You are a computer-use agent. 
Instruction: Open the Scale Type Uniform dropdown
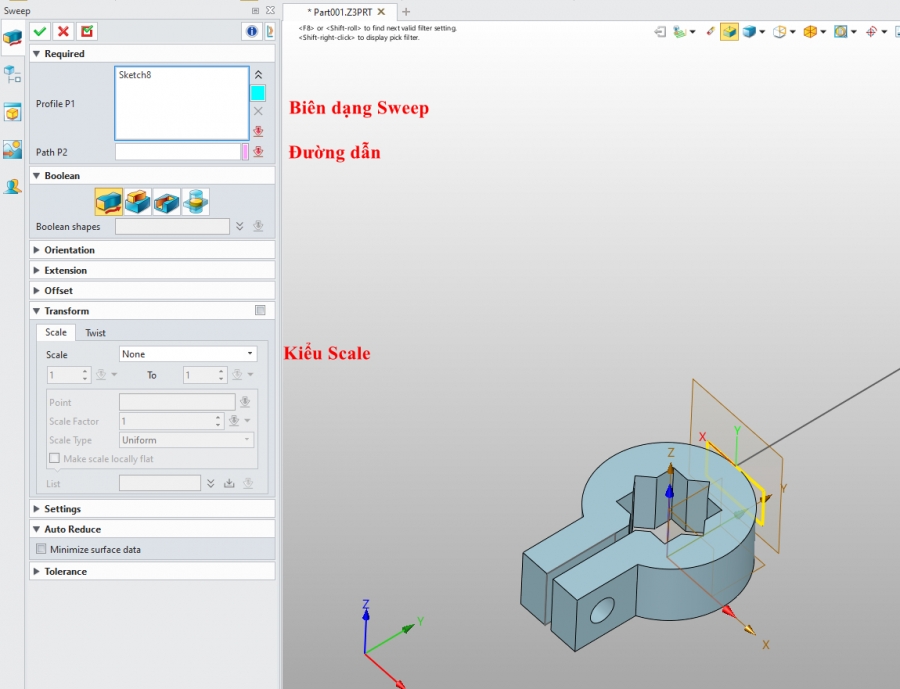point(186,440)
